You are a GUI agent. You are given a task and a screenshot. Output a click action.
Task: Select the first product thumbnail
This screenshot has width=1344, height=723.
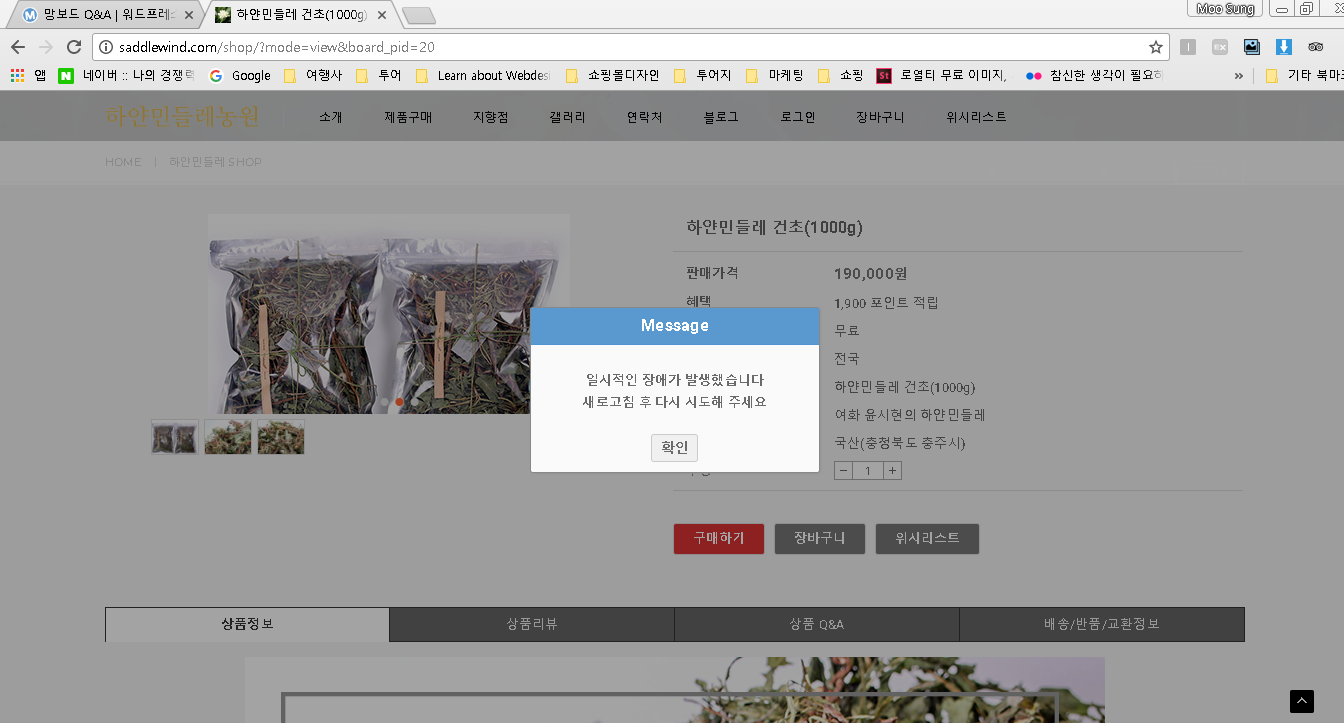pyautogui.click(x=175, y=437)
